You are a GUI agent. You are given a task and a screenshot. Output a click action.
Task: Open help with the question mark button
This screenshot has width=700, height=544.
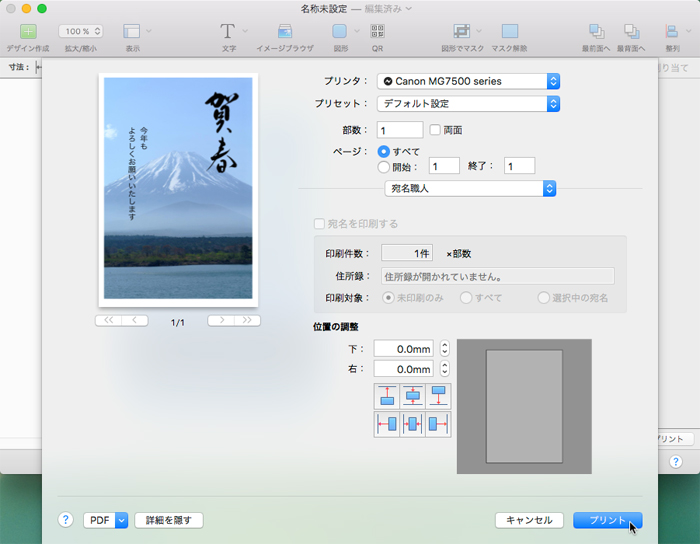[66, 520]
